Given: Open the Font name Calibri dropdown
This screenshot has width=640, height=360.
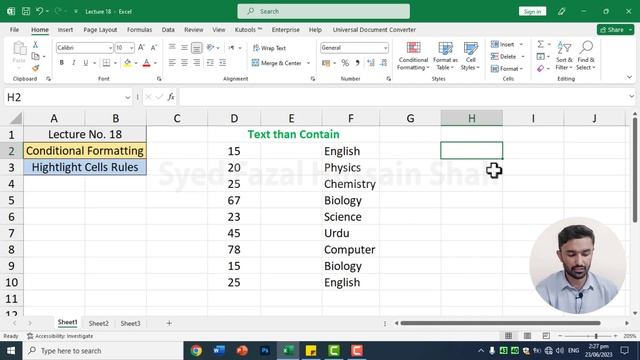Looking at the screenshot, I should (110, 48).
